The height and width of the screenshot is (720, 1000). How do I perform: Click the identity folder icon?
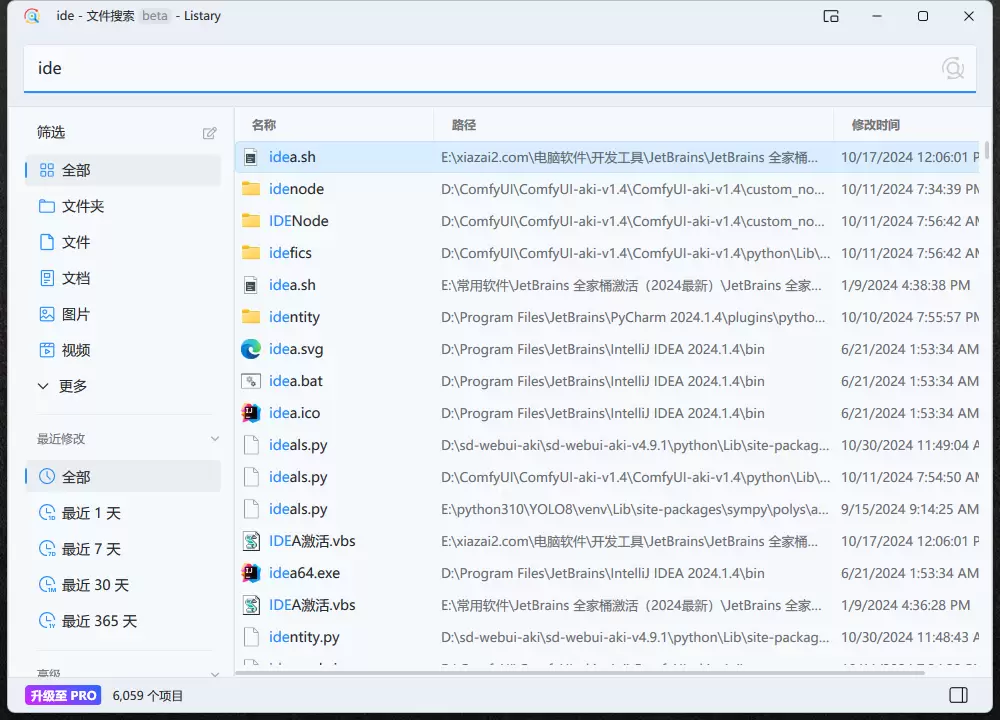(251, 317)
